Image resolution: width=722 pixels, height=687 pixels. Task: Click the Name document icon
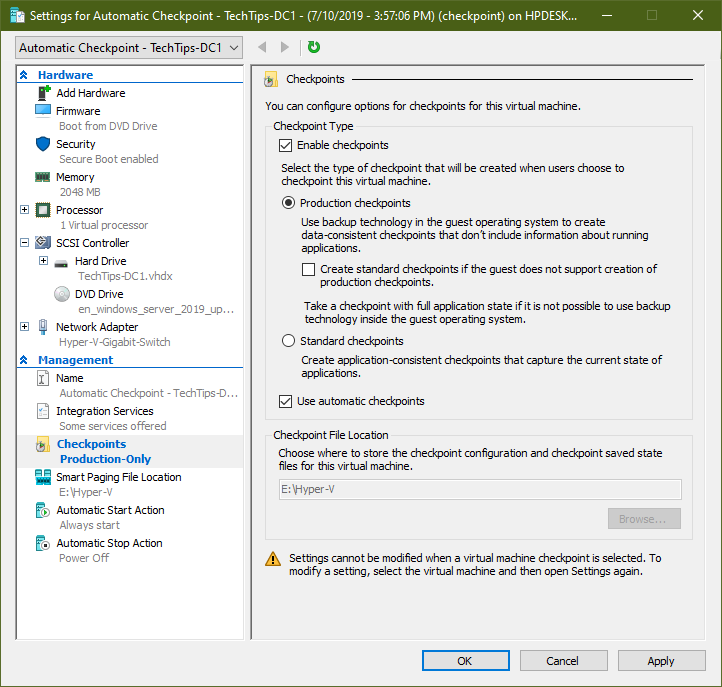pos(43,378)
